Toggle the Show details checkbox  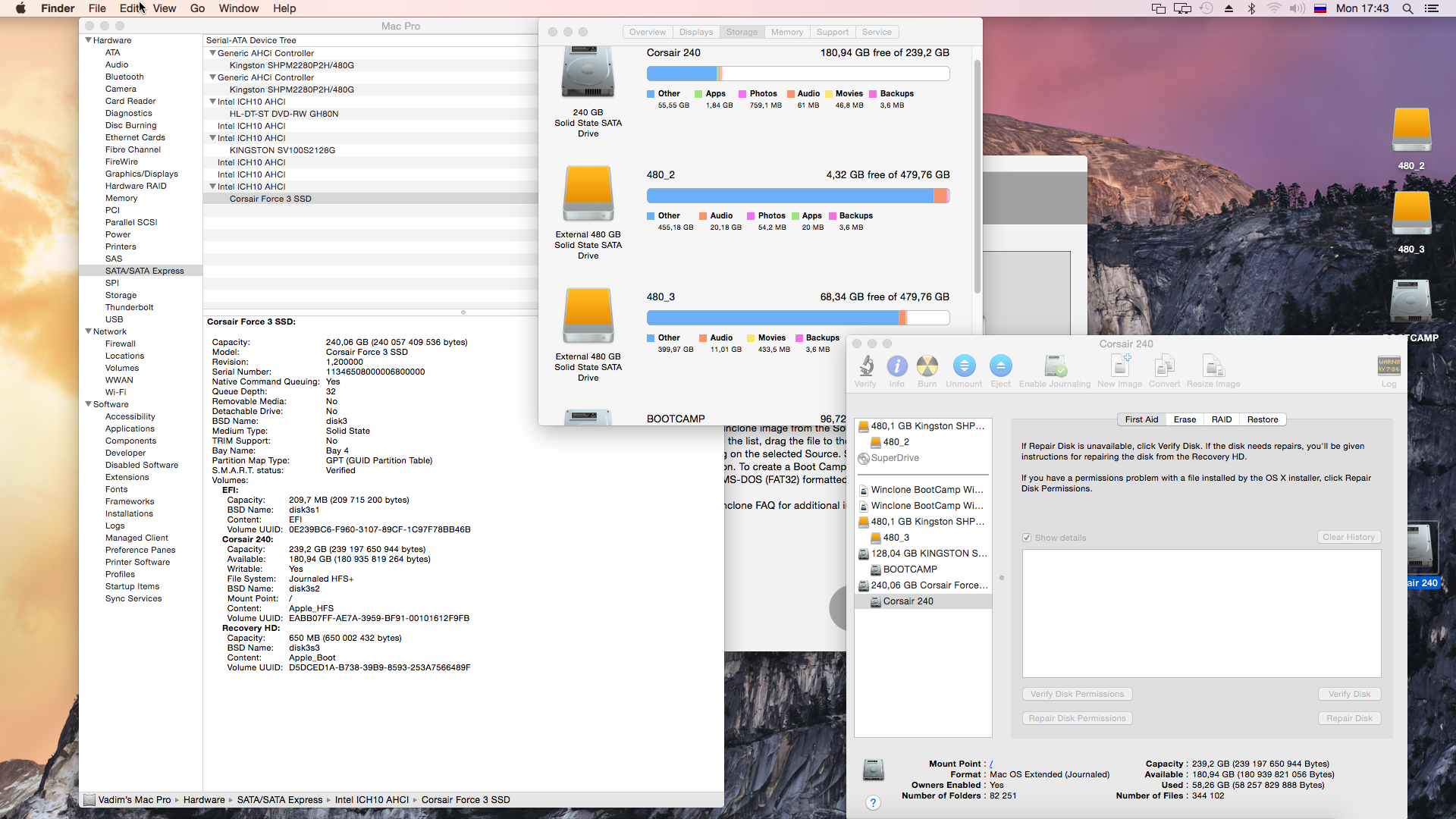[x=1027, y=538]
